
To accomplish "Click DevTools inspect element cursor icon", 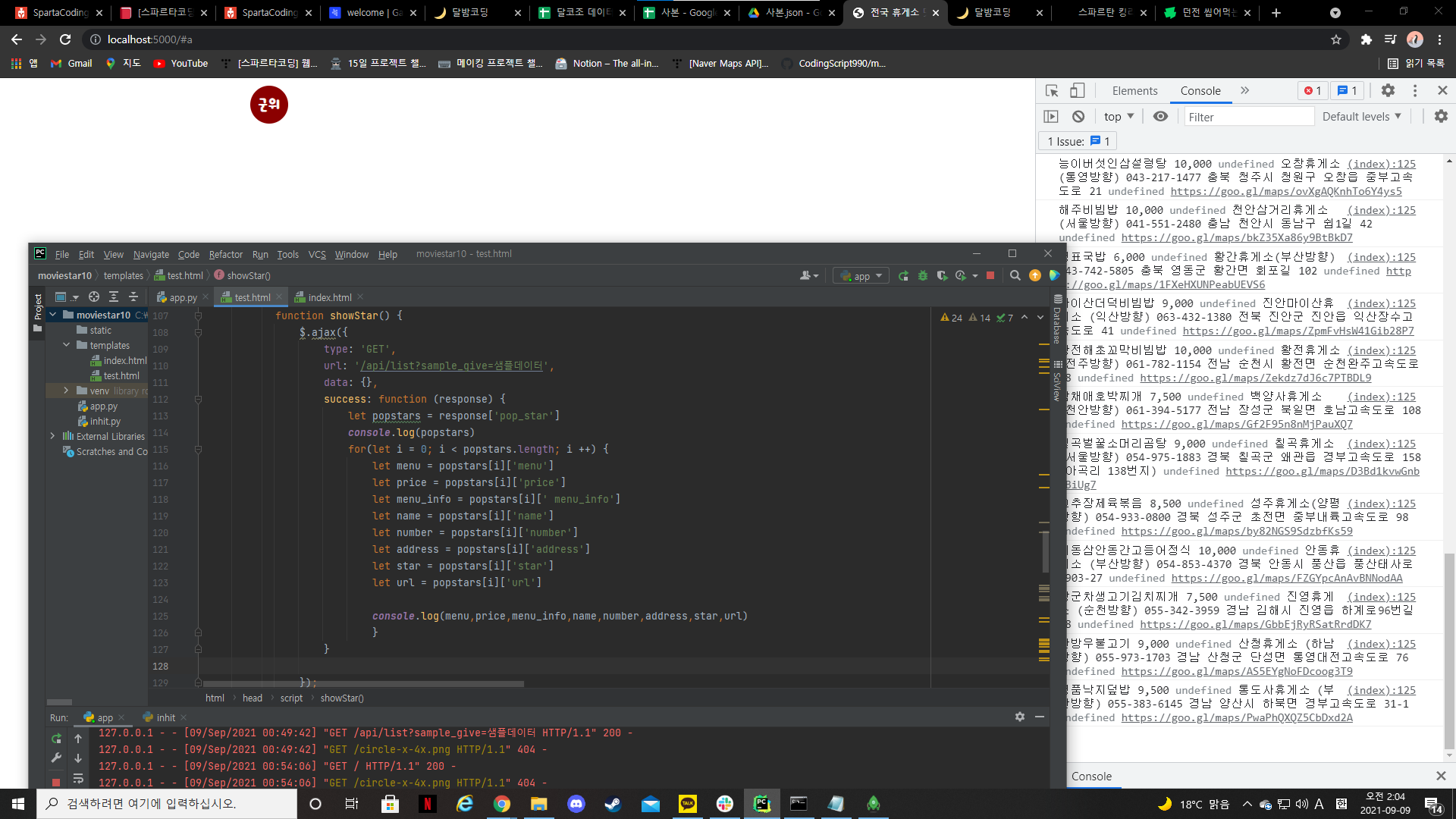I will (1052, 91).
